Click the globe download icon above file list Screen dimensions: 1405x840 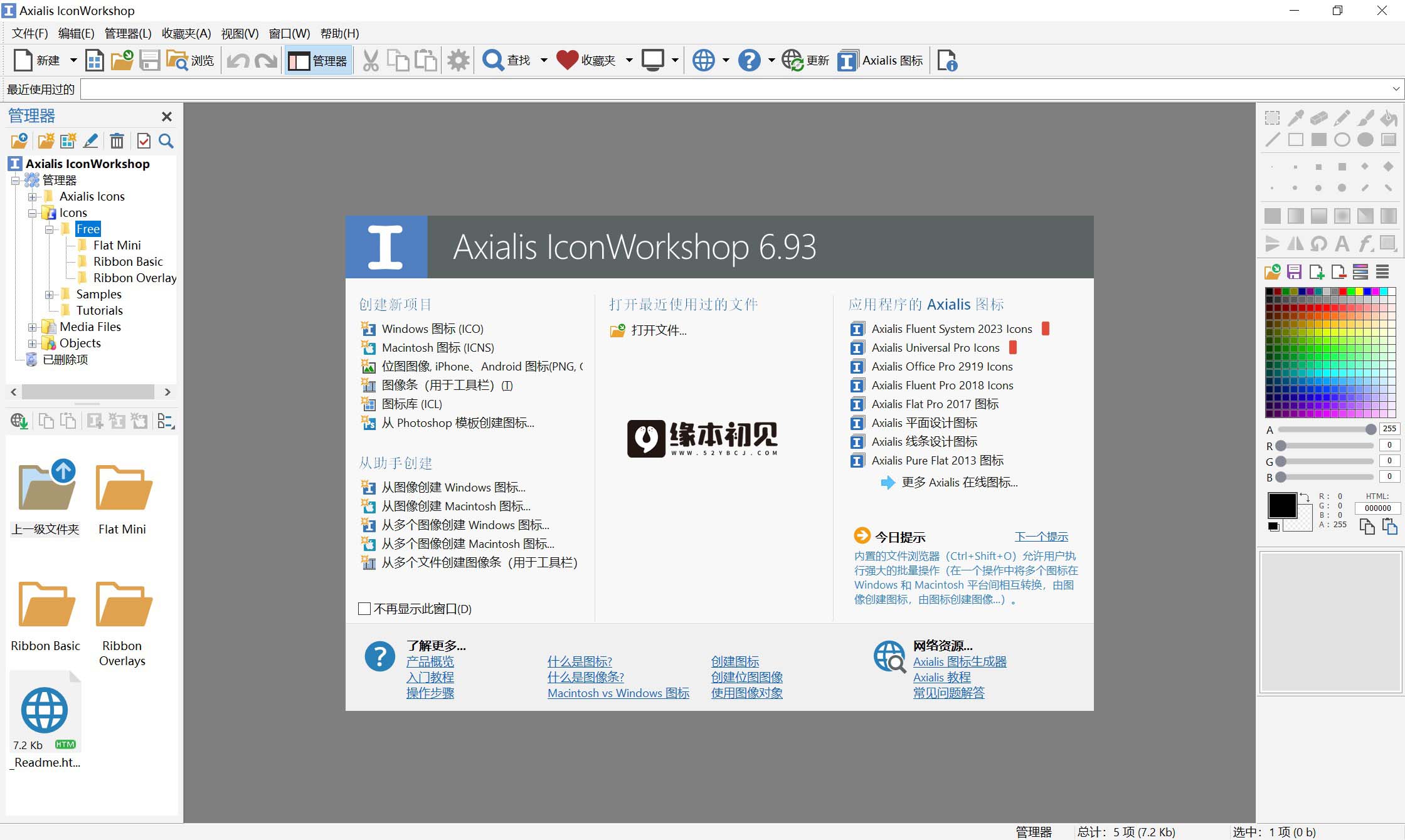(19, 421)
